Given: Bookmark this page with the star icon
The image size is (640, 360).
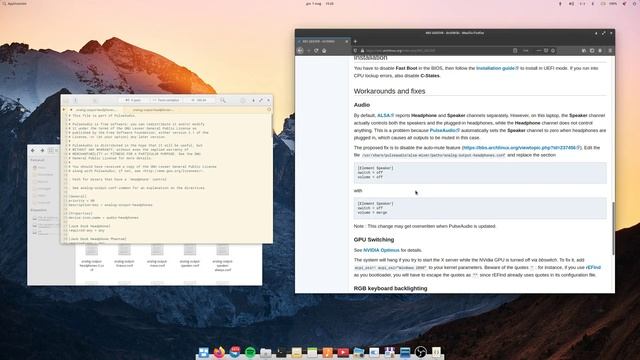Looking at the screenshot, I should coord(553,51).
